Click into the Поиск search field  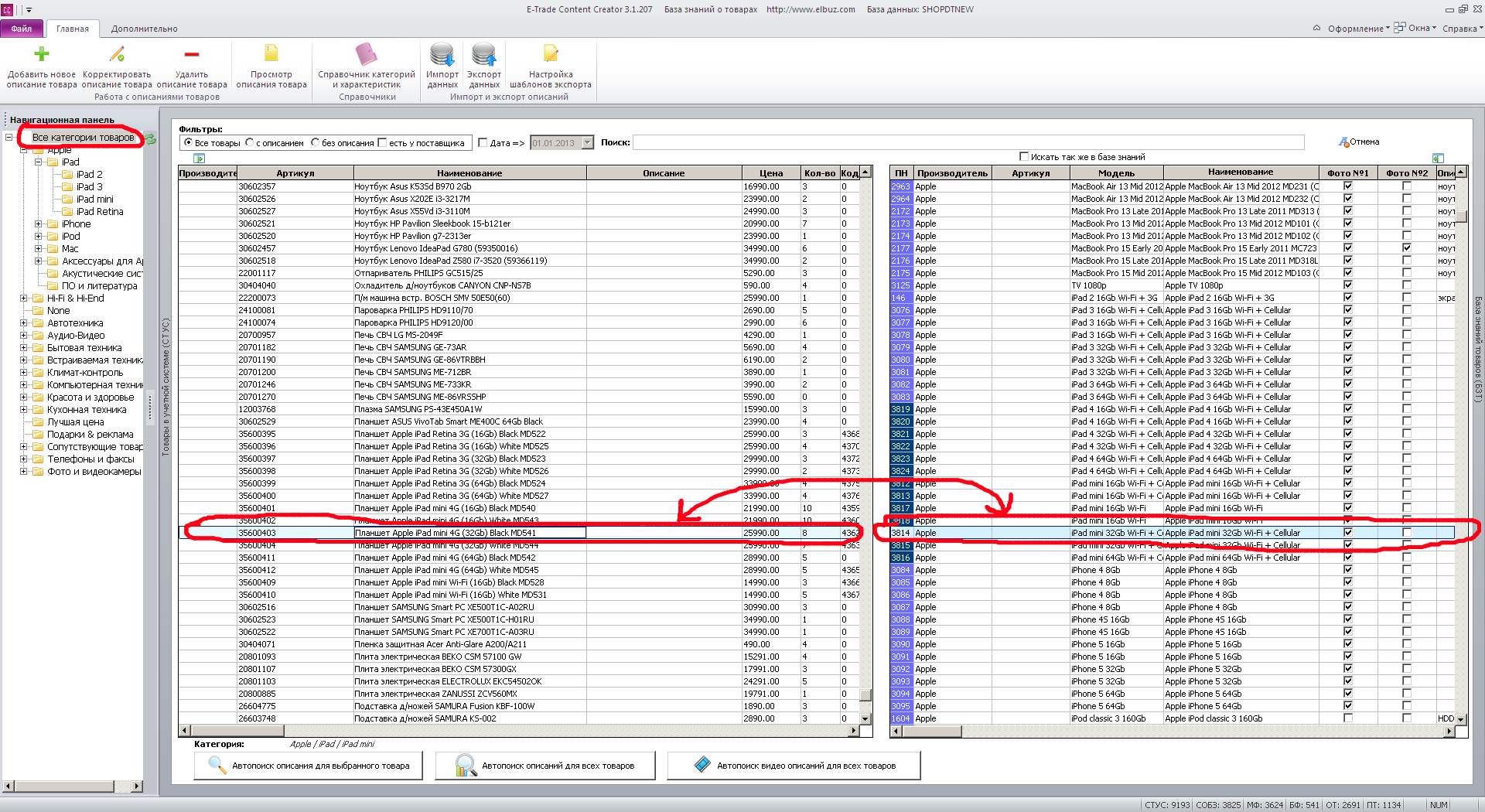968,142
